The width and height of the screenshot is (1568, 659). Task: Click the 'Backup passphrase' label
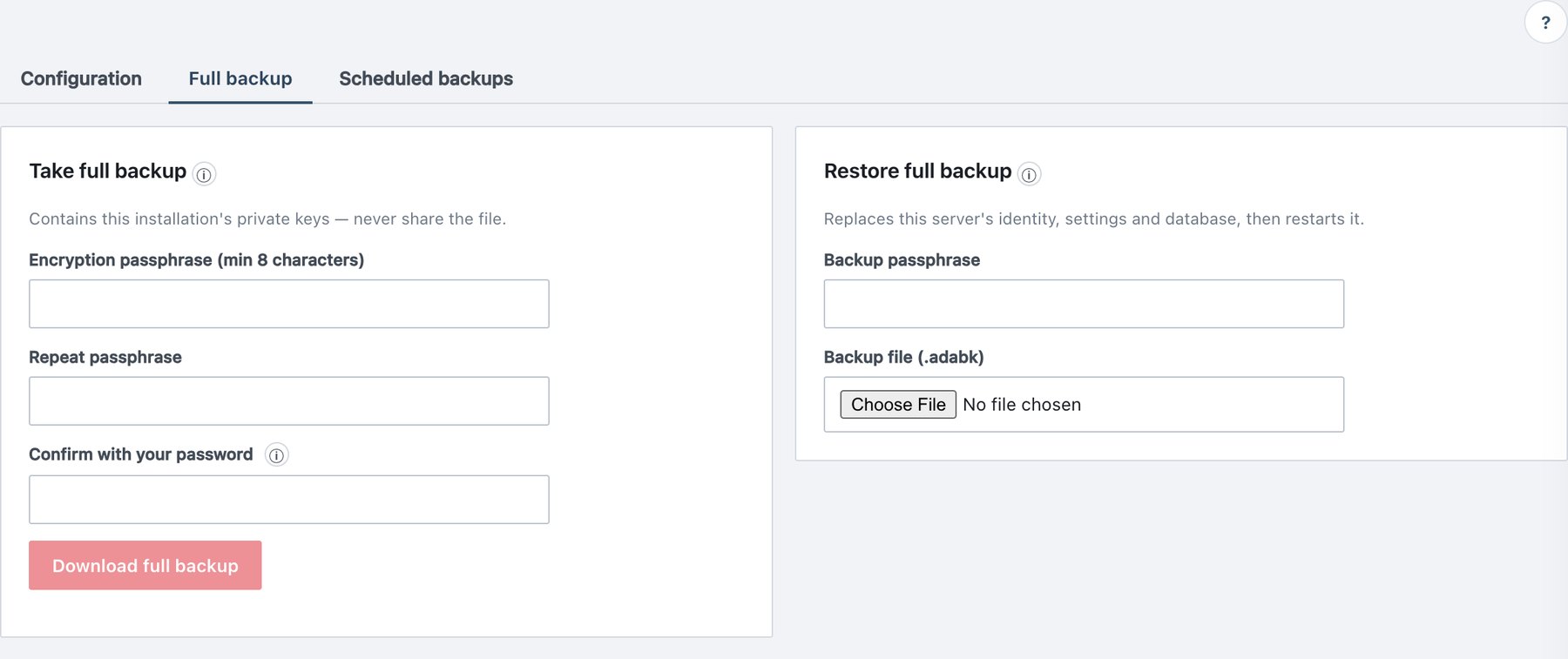902,259
